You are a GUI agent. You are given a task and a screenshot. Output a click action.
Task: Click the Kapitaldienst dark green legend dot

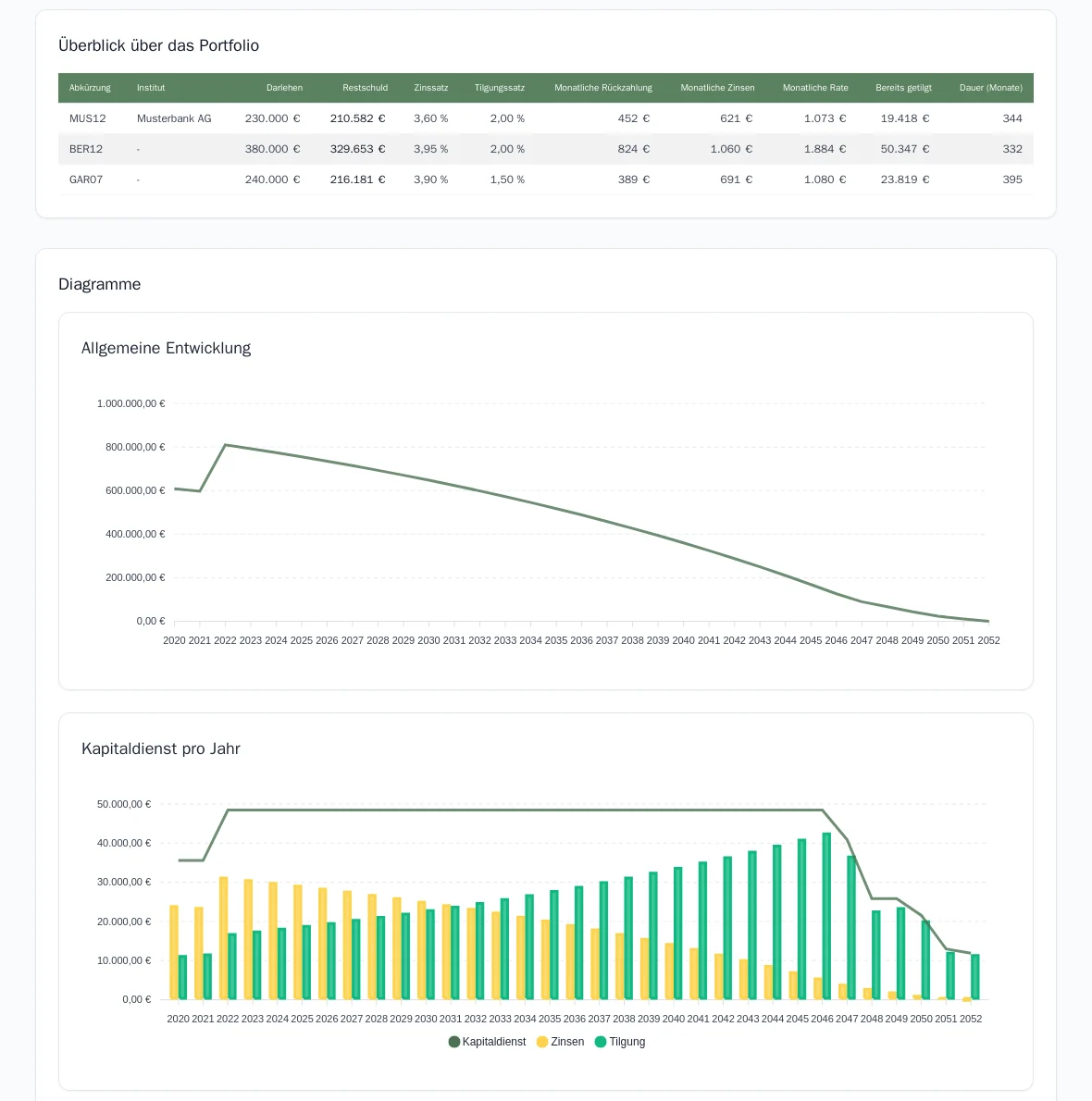(453, 1042)
